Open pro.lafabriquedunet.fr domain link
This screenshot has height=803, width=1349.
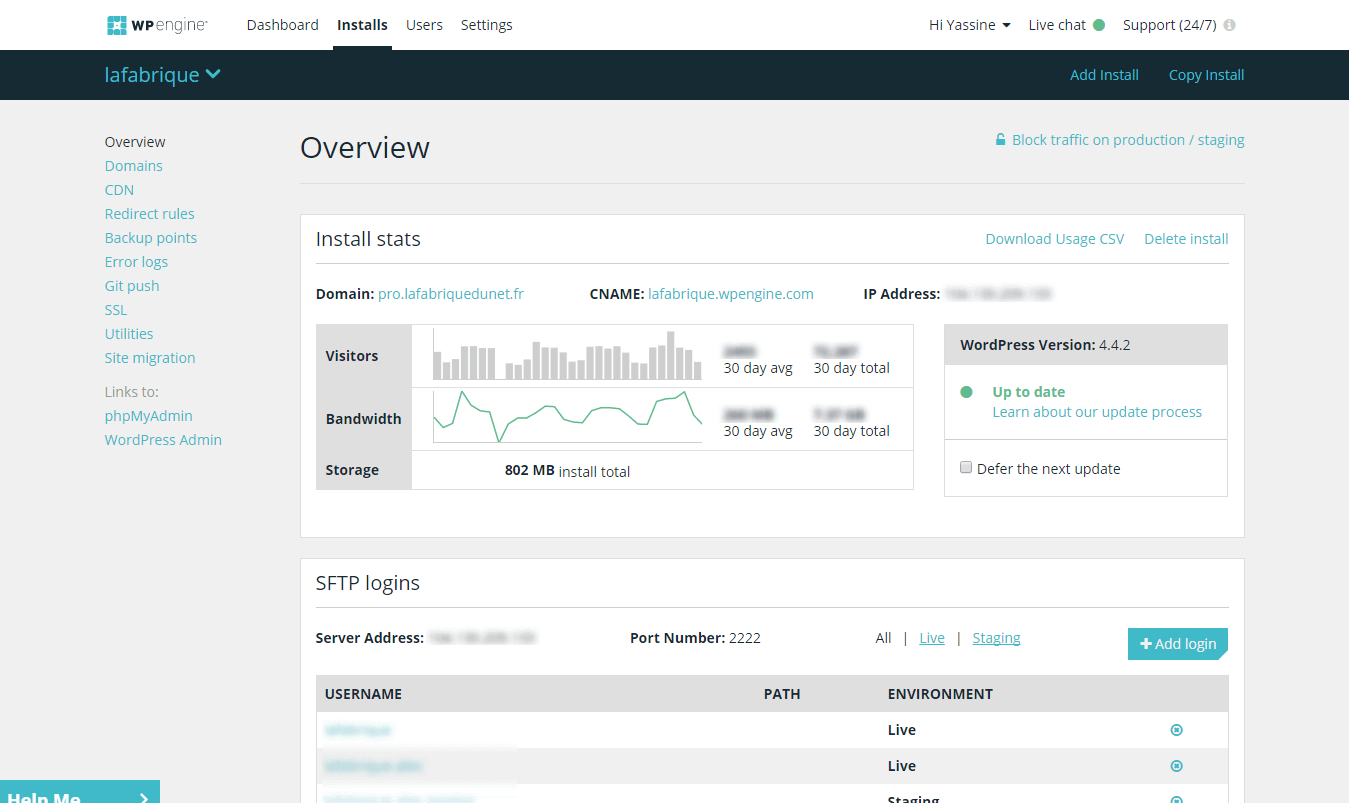pyautogui.click(x=451, y=294)
